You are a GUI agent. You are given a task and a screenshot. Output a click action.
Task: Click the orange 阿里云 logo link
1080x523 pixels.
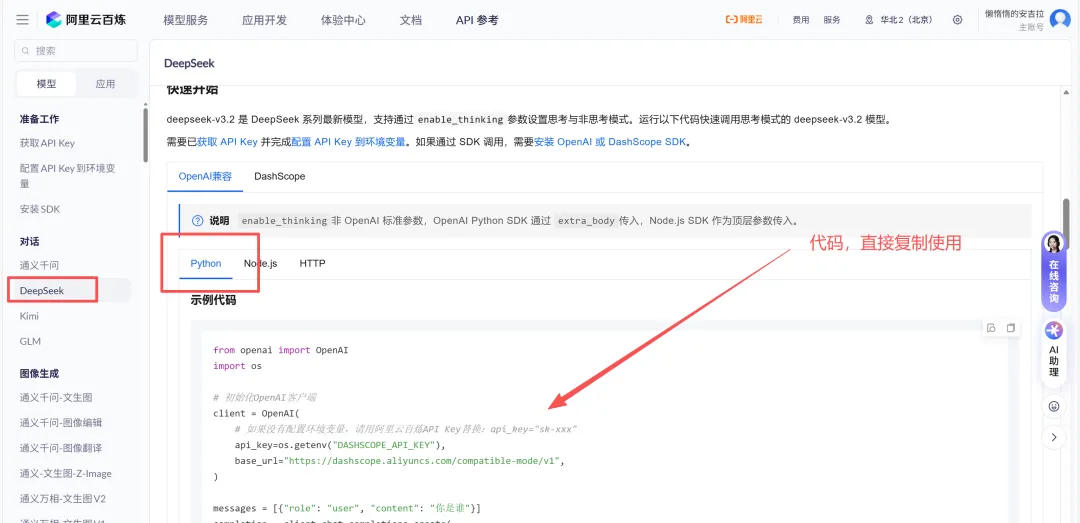[744, 20]
